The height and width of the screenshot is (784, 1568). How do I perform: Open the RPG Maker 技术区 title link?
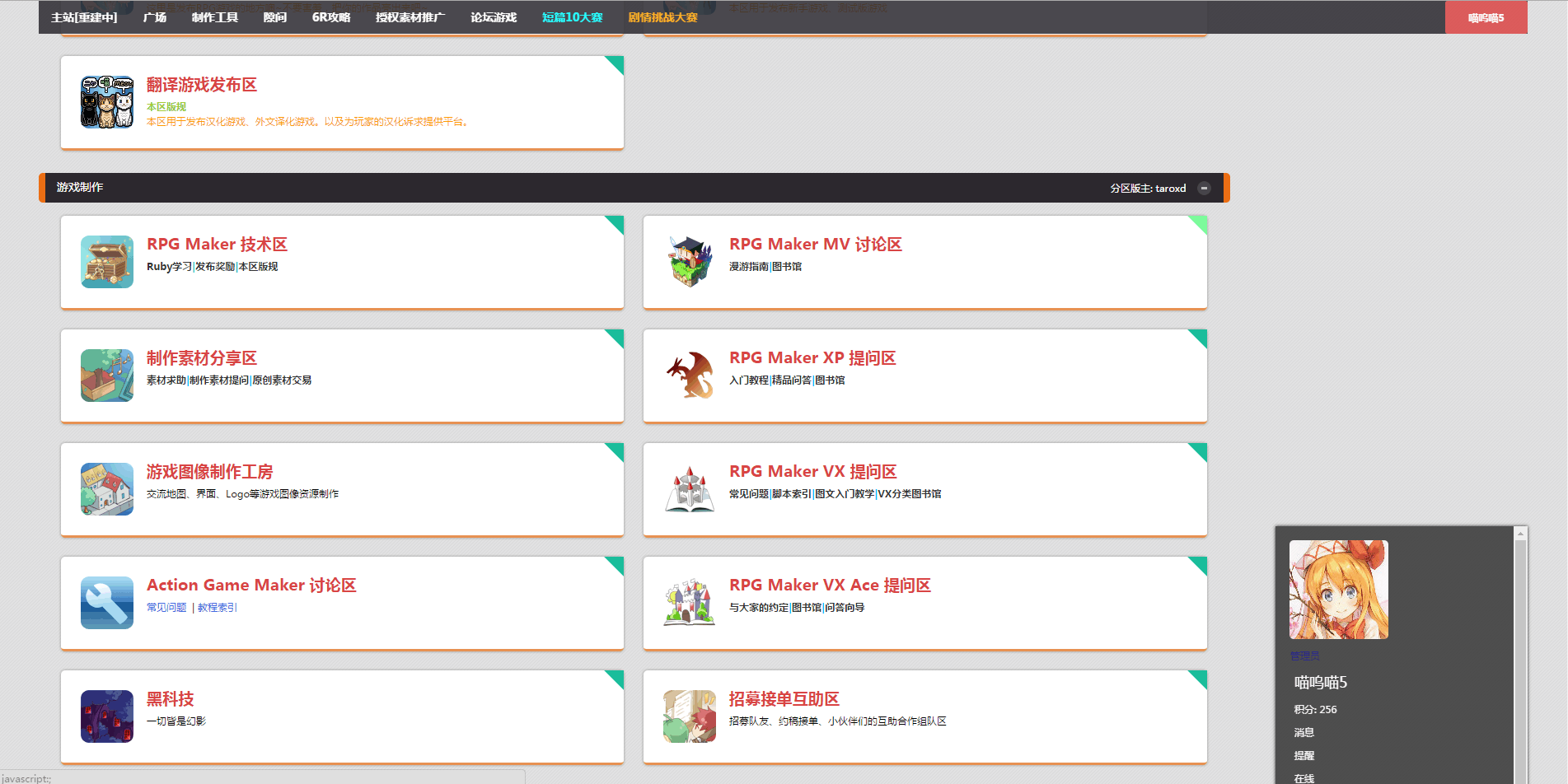tap(217, 245)
